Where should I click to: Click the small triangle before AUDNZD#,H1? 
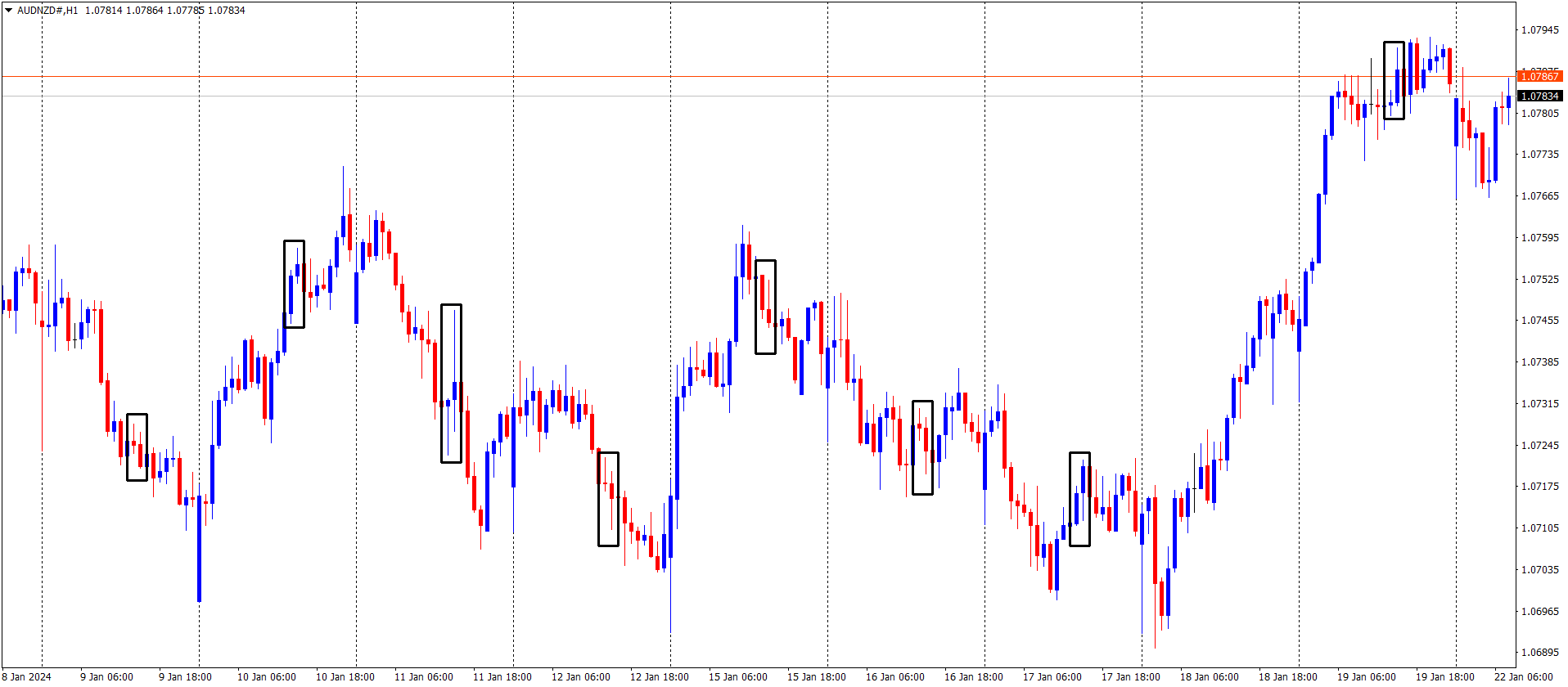click(9, 11)
